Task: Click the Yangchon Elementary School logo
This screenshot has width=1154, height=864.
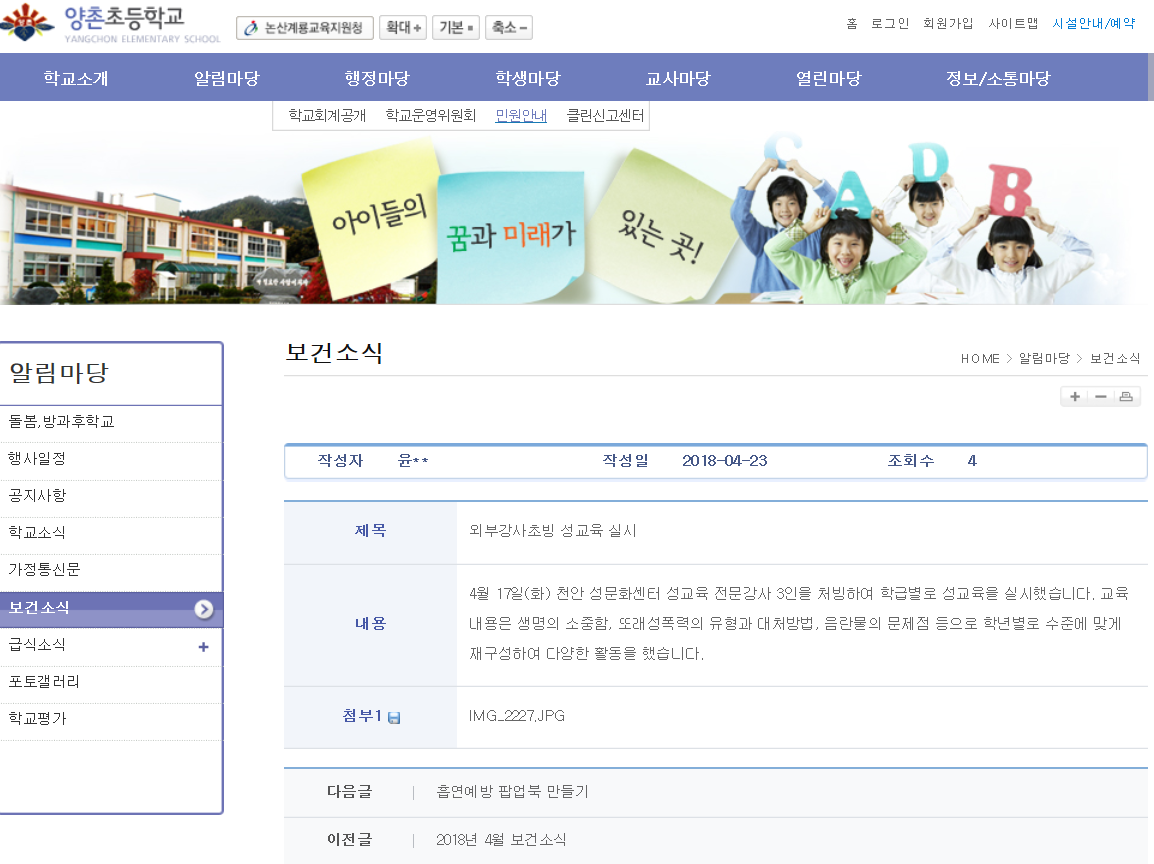Action: click(112, 22)
